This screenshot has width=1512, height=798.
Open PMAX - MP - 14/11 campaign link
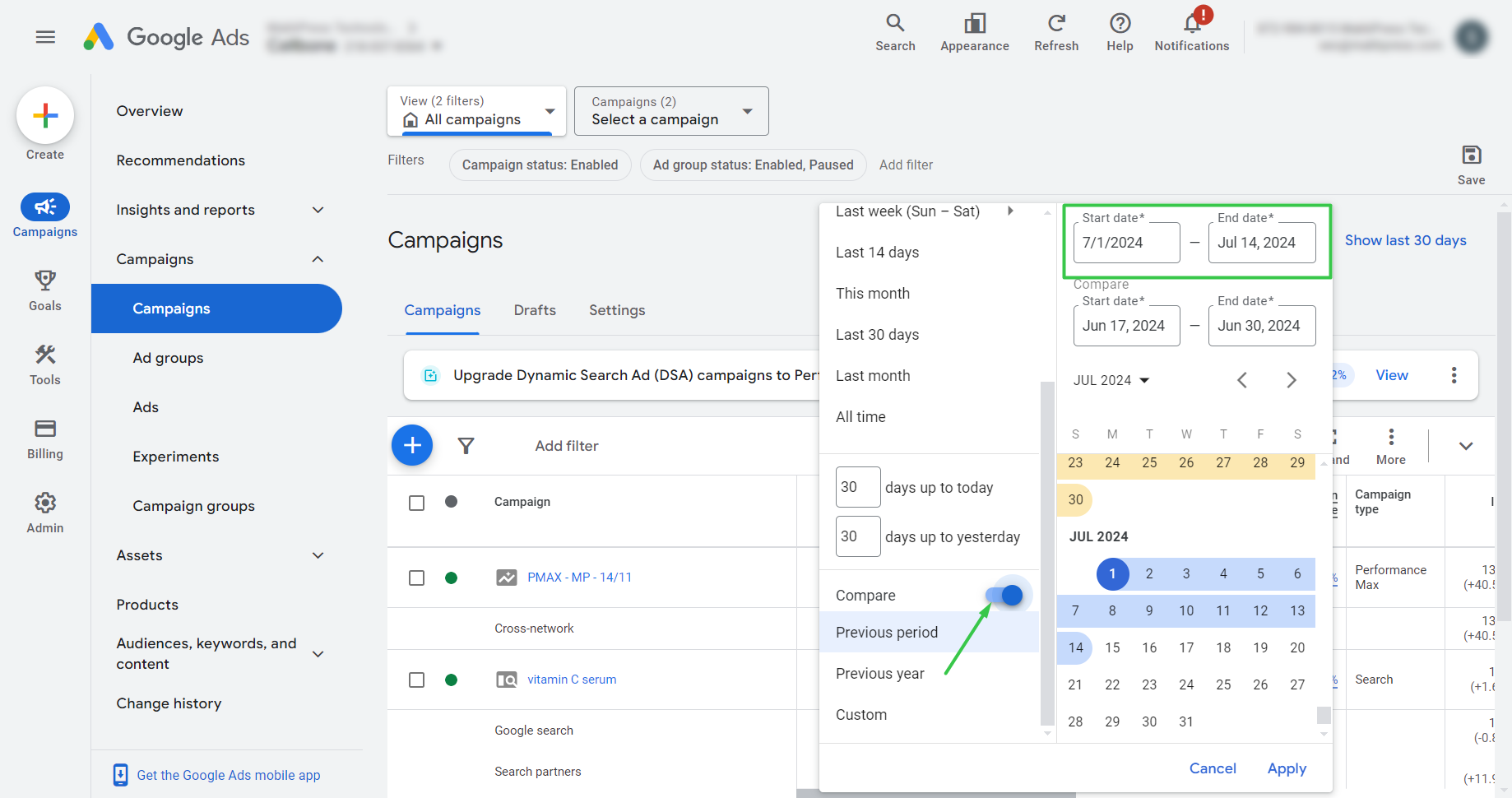(x=579, y=578)
